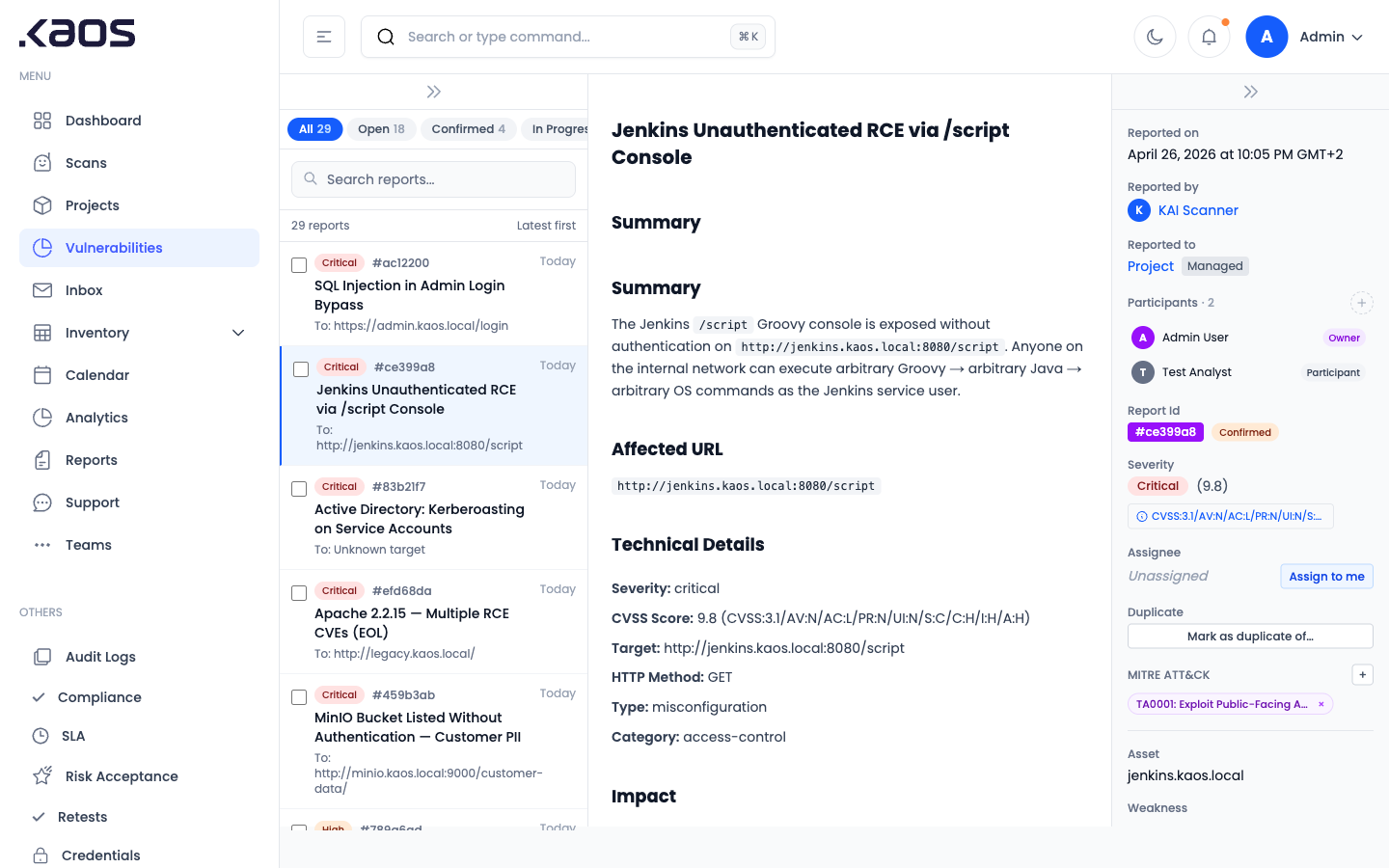
Task: Switch to the Open 18 tab
Action: [381, 129]
